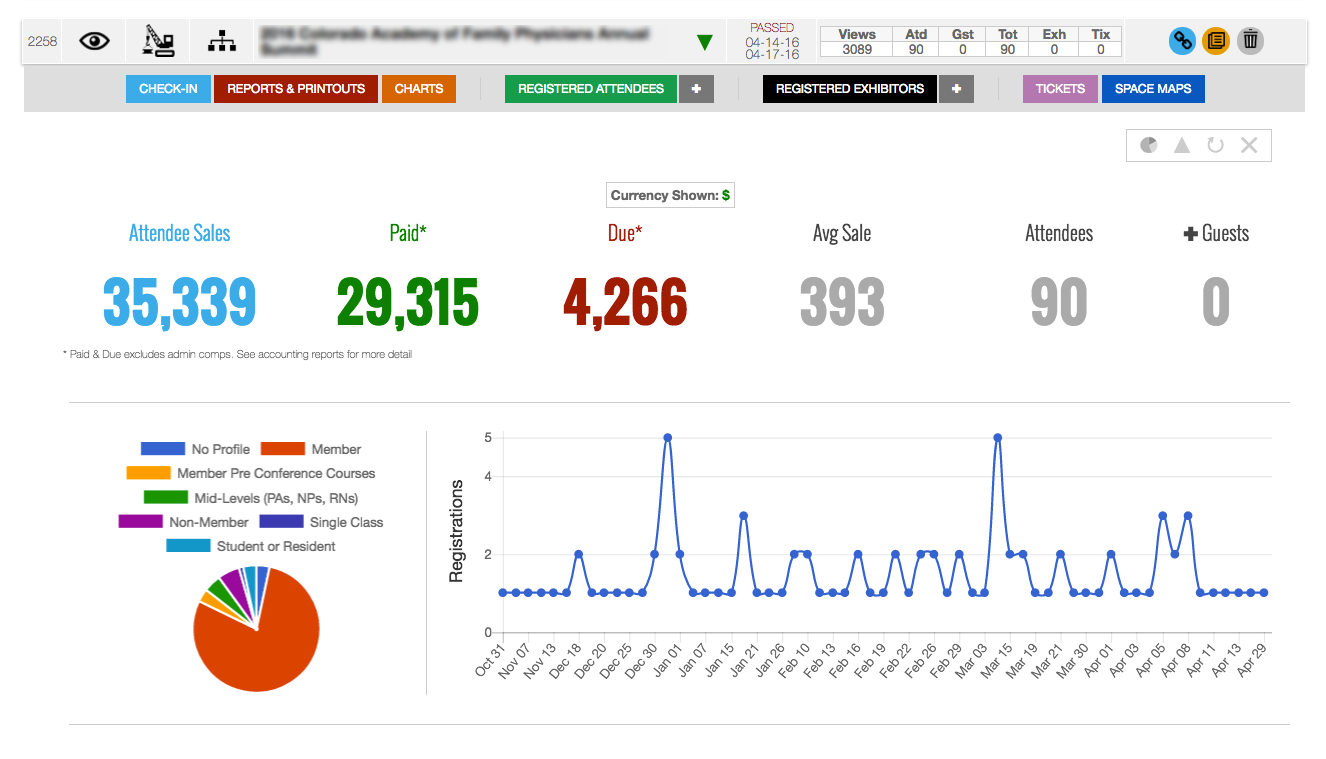Collapse the panel with the gray up triangle

tap(1182, 145)
